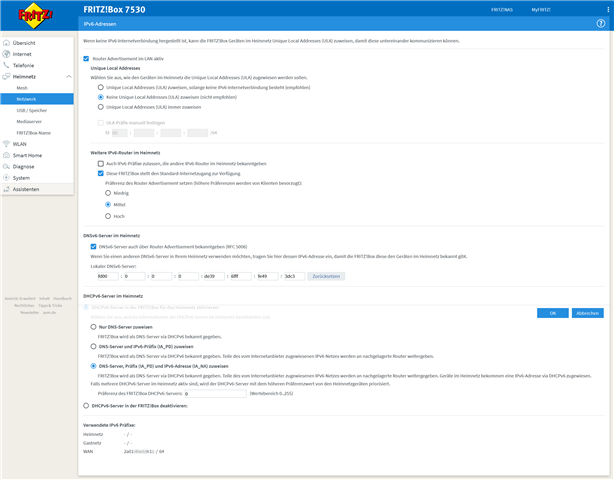Screen dimensions: 614x480
Task: Open MyFRITZ! link in header
Action: click(541, 10)
